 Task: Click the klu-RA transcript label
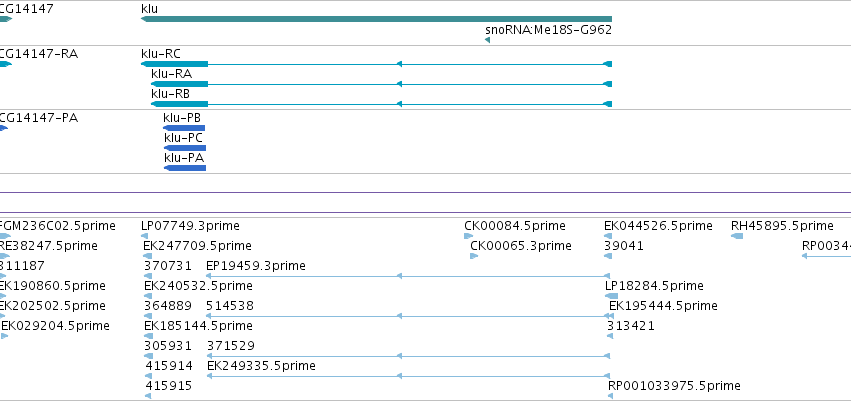click(172, 74)
